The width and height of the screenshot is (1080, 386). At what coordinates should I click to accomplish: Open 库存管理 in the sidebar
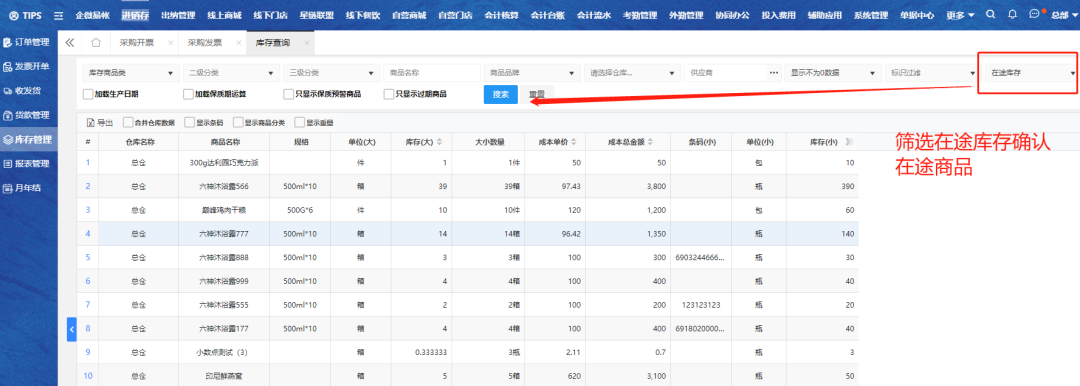(x=28, y=139)
